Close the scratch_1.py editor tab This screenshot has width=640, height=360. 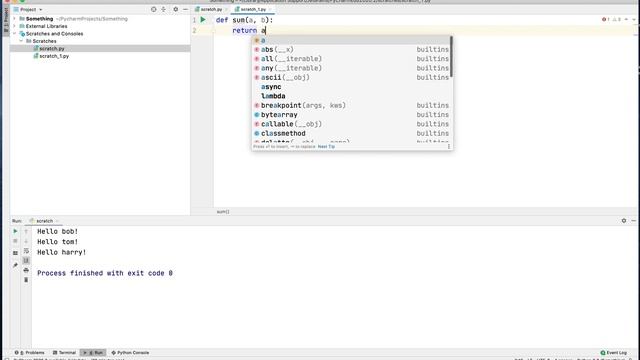coord(270,9)
